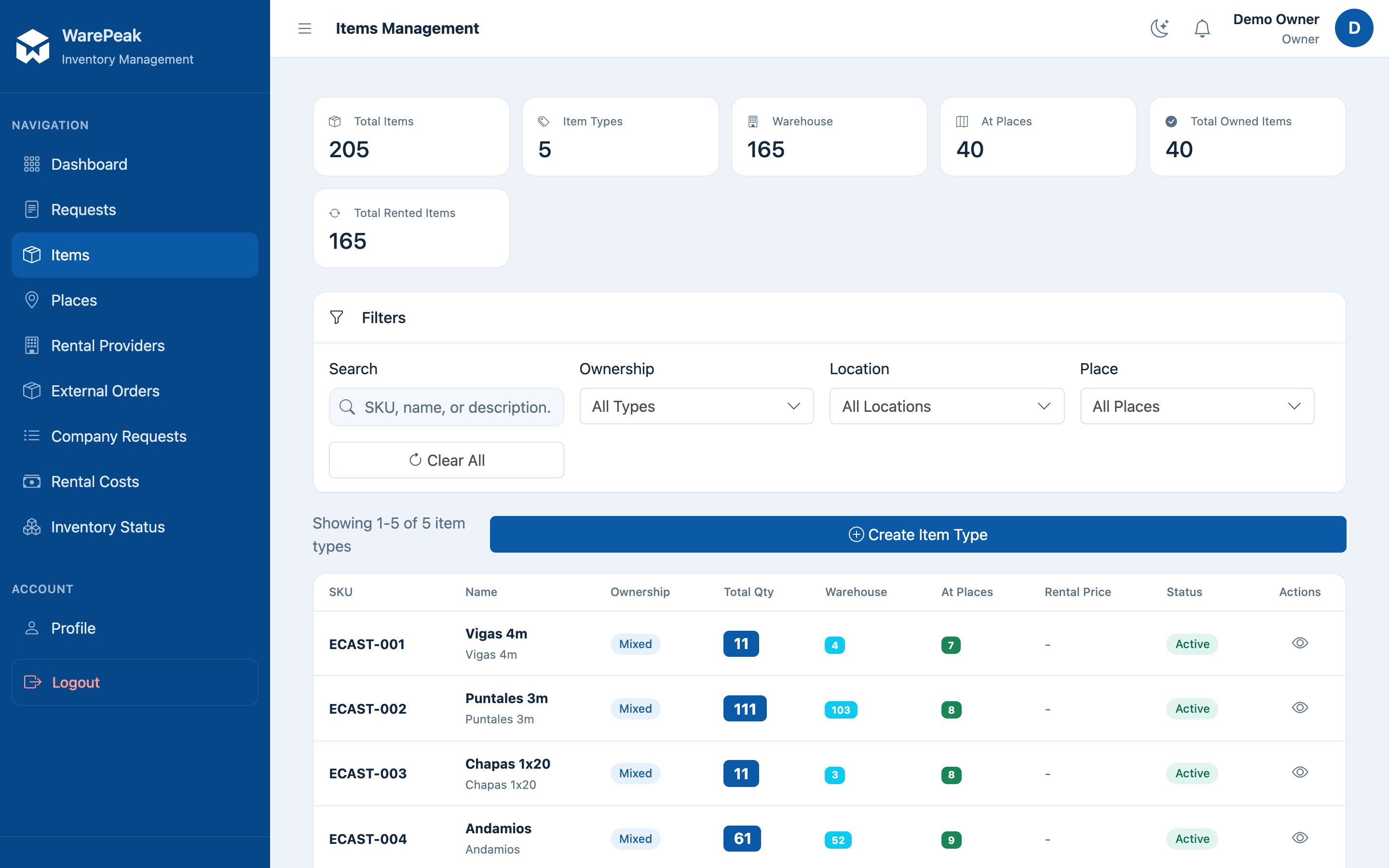The height and width of the screenshot is (868, 1389).
Task: Click the Total Rented Items 165 card
Action: click(x=411, y=228)
